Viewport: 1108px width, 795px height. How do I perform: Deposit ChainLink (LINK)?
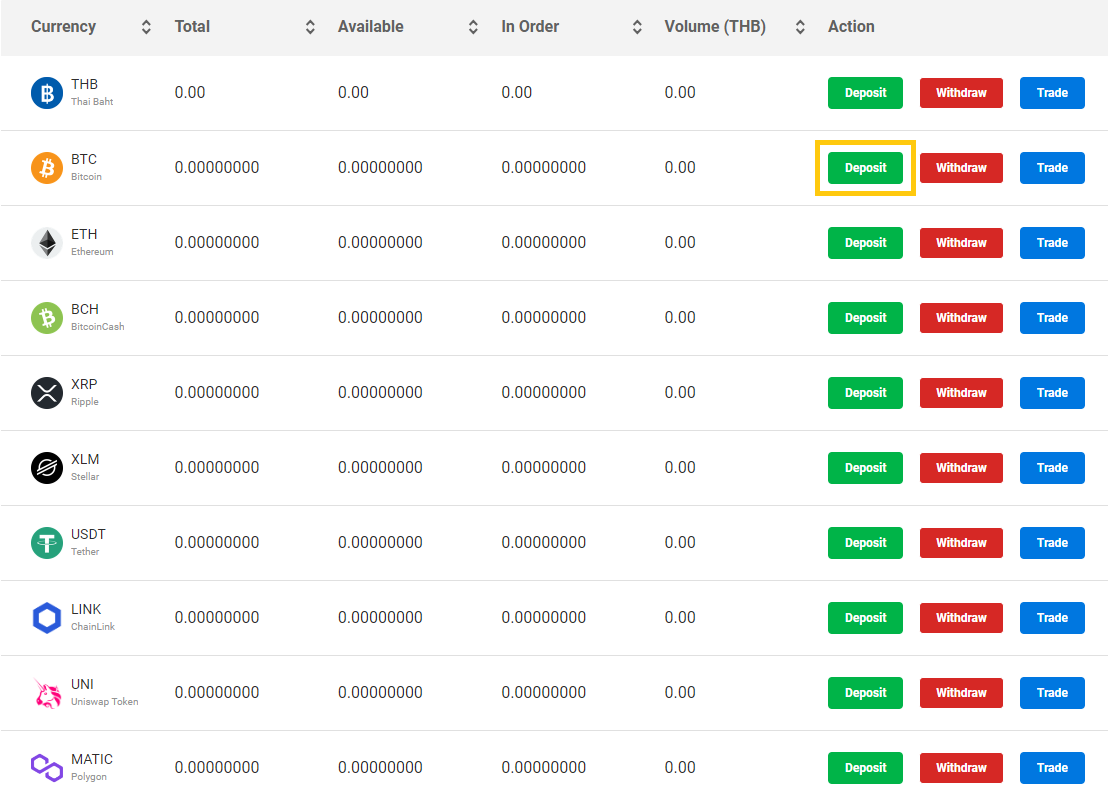865,618
